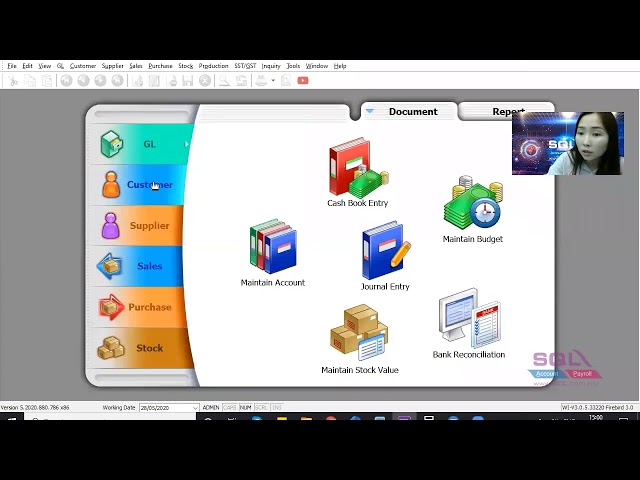
Task: Click the SCRL indicator in status bar
Action: click(261, 407)
